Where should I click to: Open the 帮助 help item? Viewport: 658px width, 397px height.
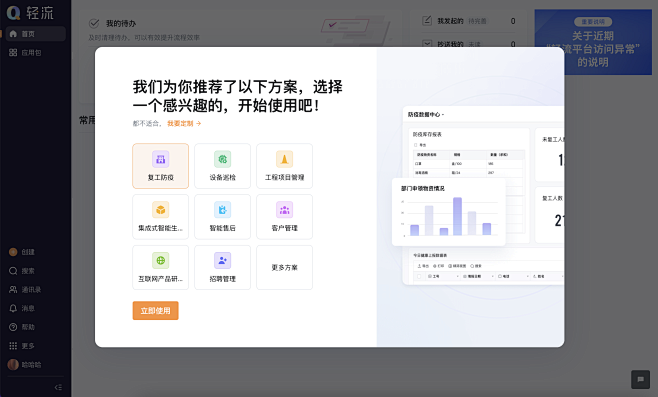coord(22,327)
